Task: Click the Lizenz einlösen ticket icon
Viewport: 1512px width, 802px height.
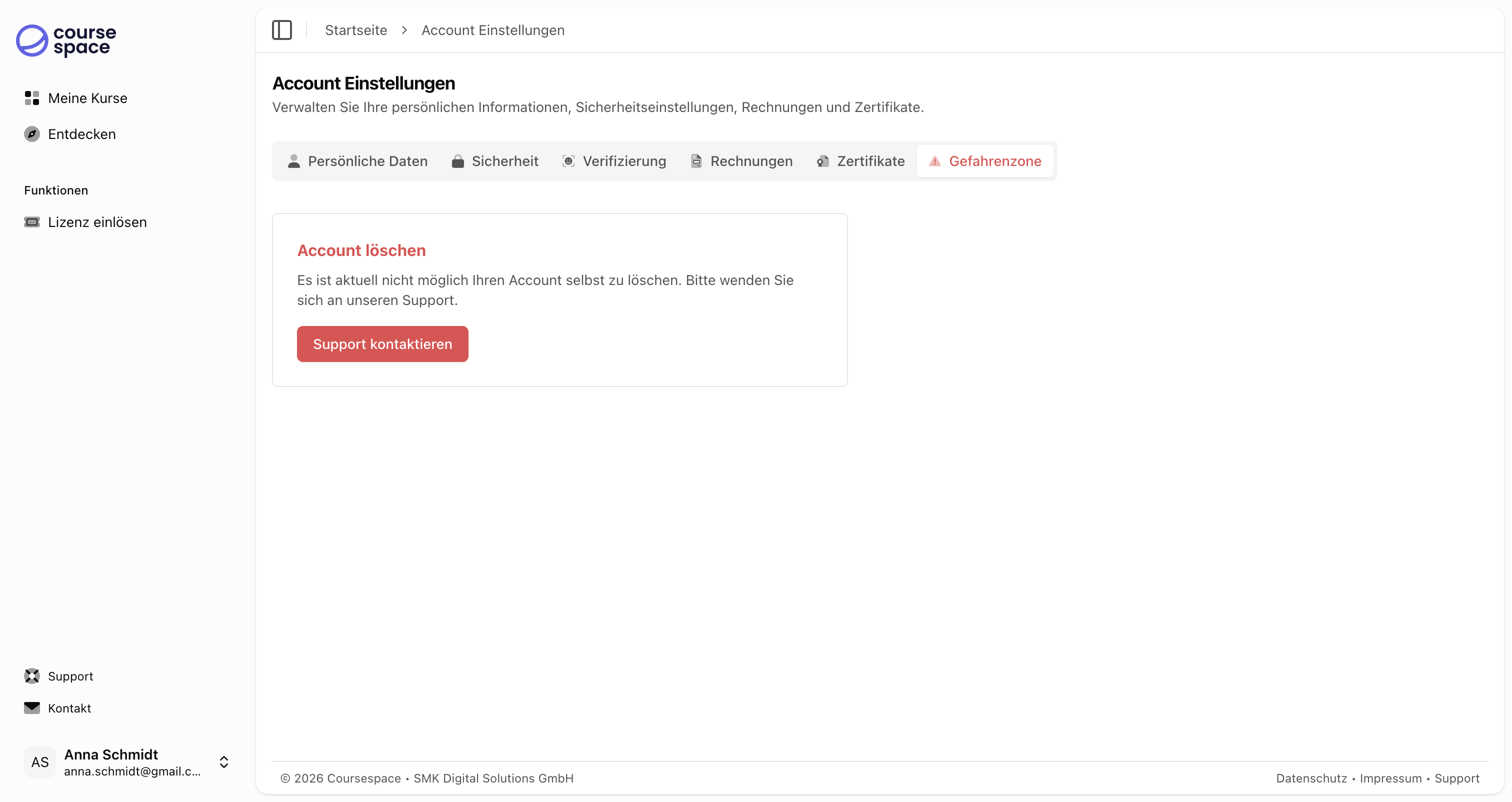Action: point(31,222)
